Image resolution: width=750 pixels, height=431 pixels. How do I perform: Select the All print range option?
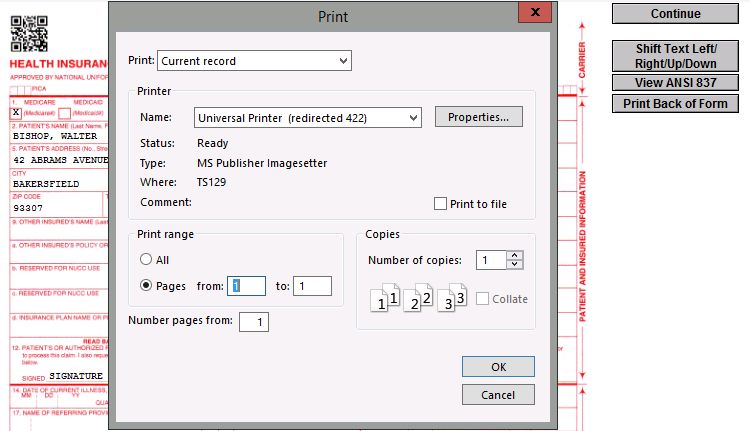pyautogui.click(x=147, y=260)
